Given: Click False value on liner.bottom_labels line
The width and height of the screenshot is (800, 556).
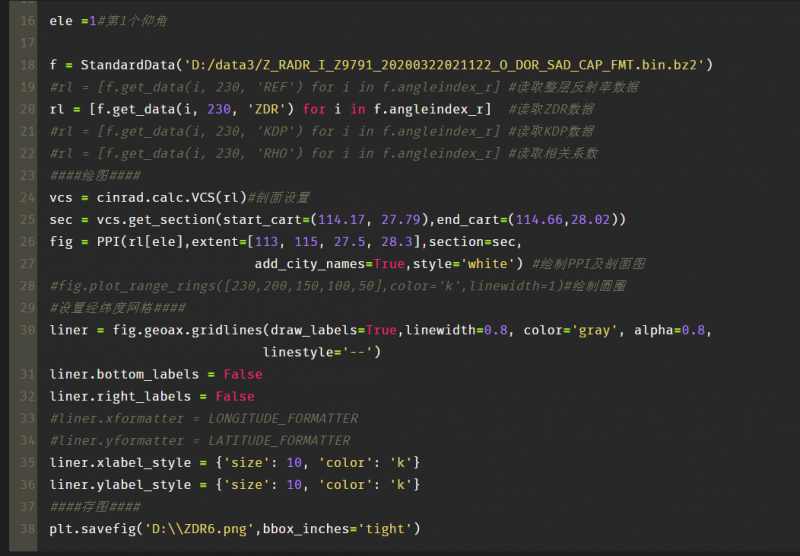Looking at the screenshot, I should click(x=243, y=374).
